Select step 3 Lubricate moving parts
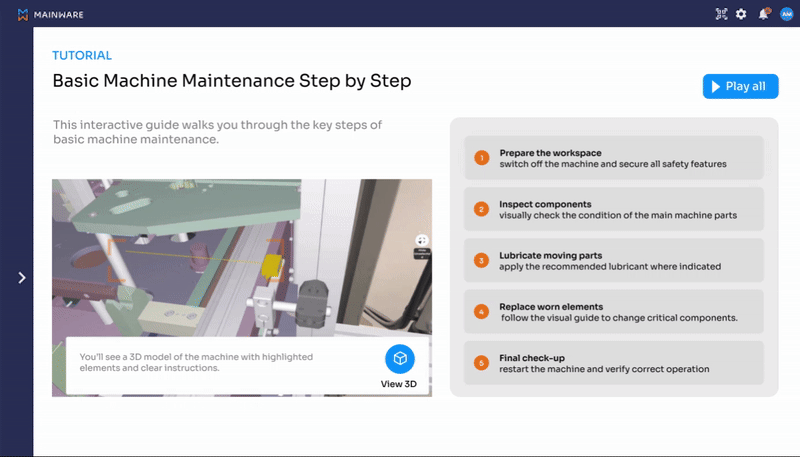800x457 pixels. coord(614,261)
